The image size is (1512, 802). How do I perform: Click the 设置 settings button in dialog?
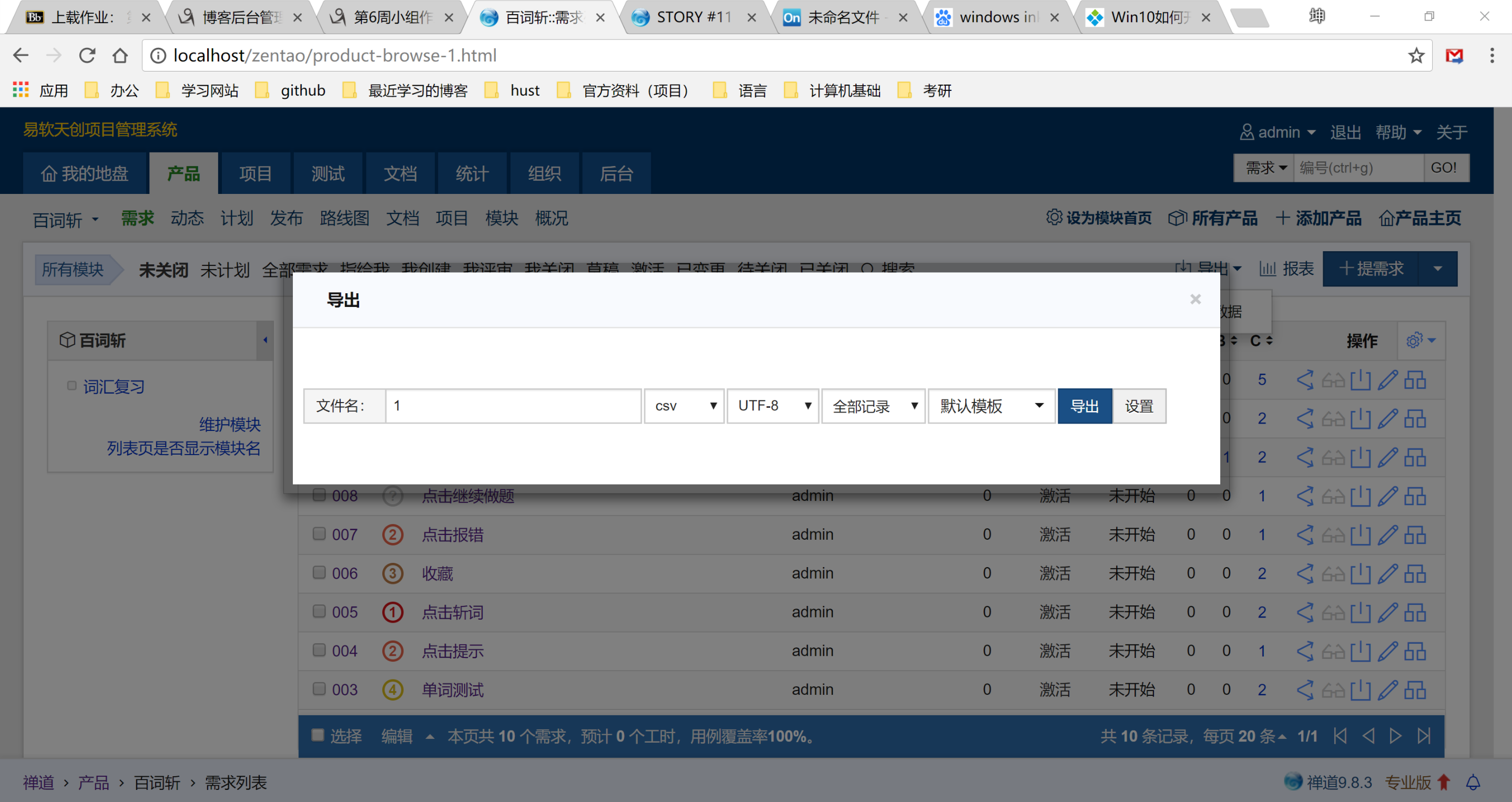[1139, 406]
